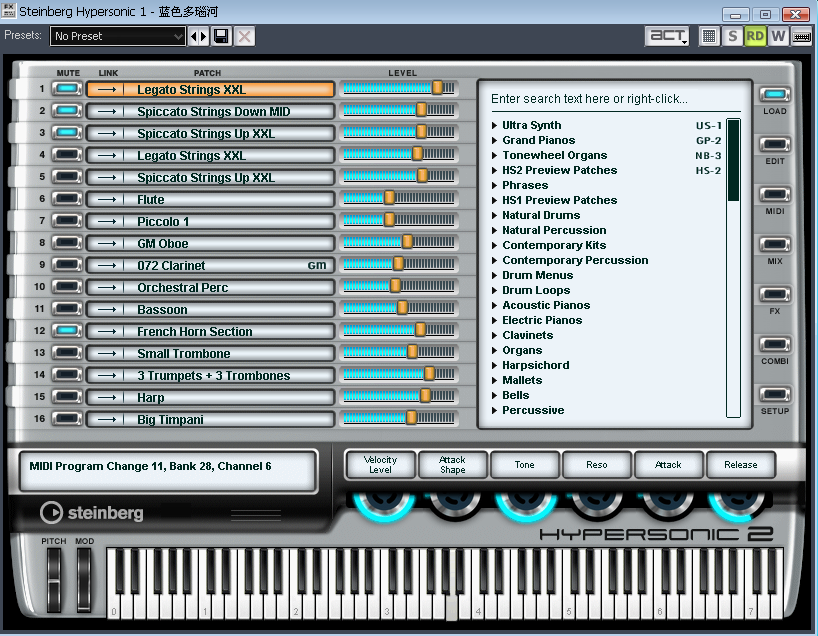The height and width of the screenshot is (636, 818).
Task: Click the small keyboard icon at top right
Action: point(801,36)
